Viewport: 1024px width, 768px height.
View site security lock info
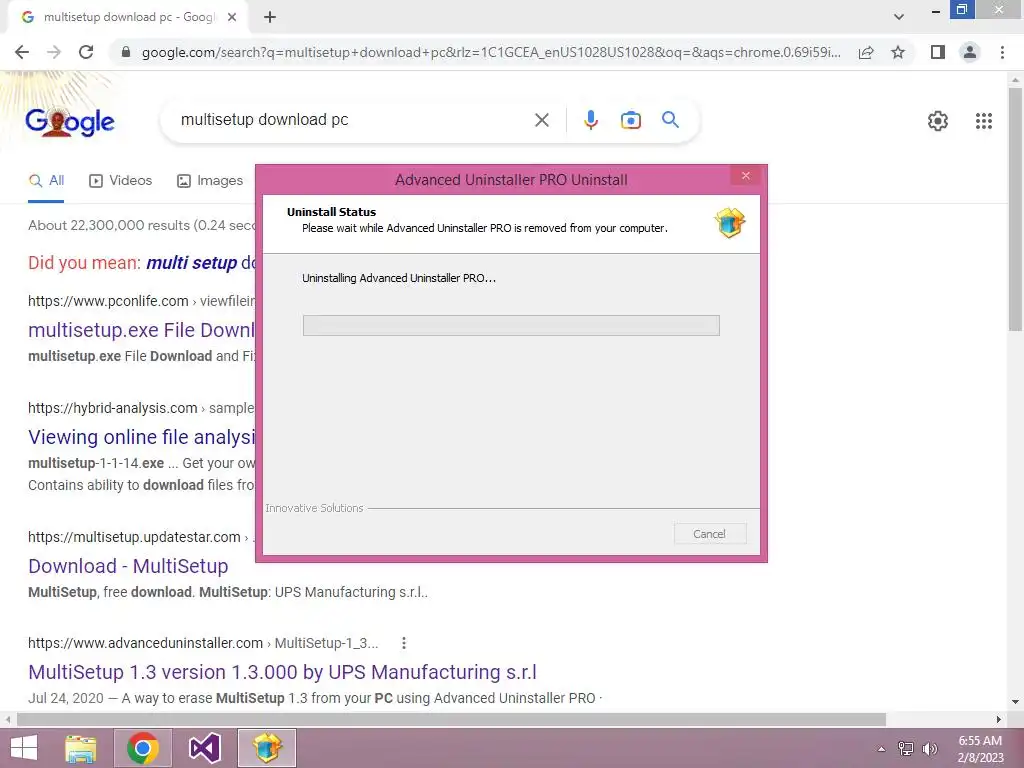tap(126, 52)
